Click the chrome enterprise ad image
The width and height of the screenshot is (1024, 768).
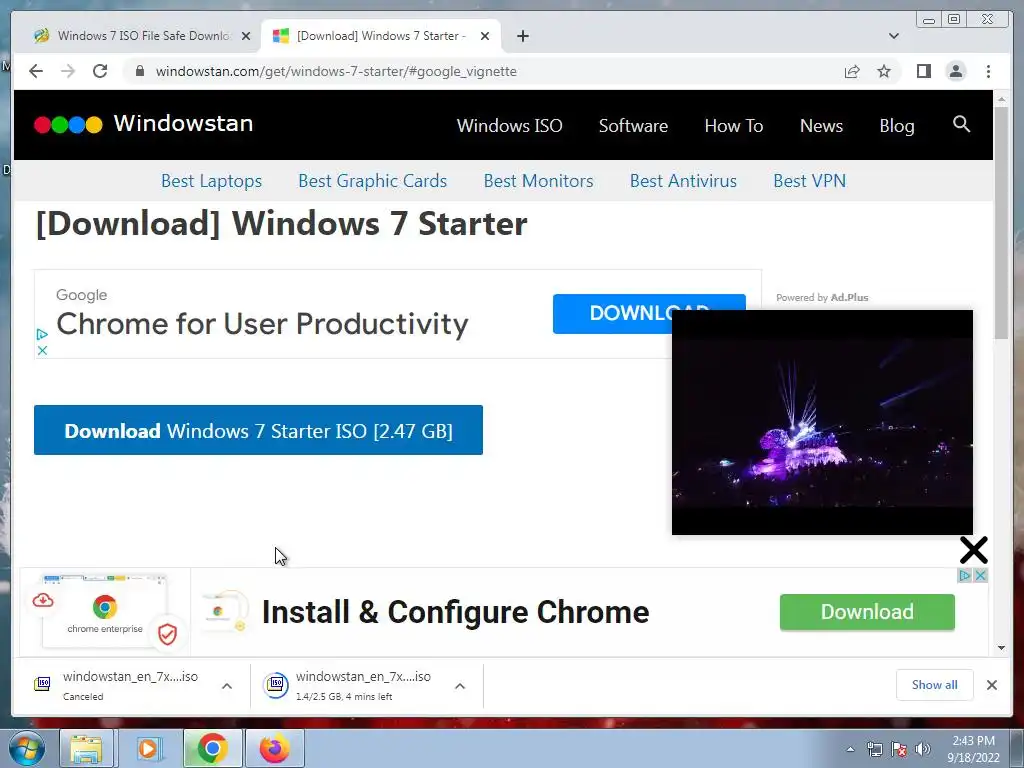105,612
